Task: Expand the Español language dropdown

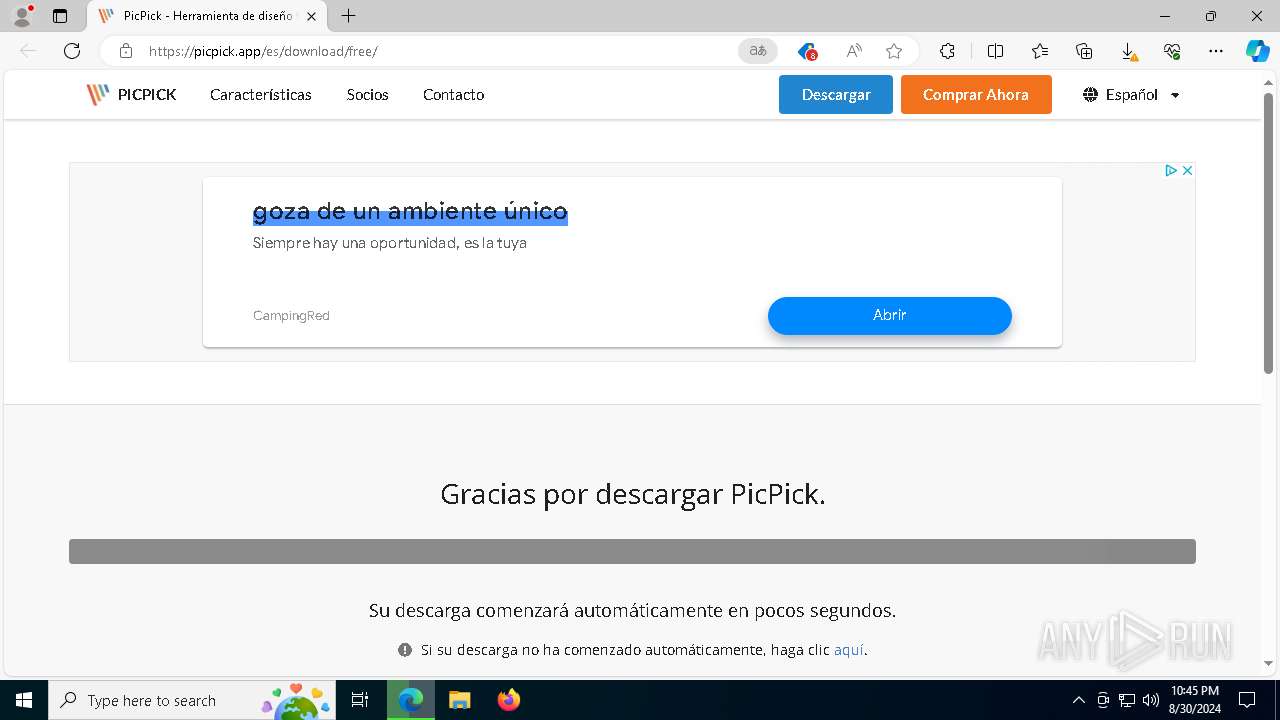Action: pyautogui.click(x=1131, y=95)
